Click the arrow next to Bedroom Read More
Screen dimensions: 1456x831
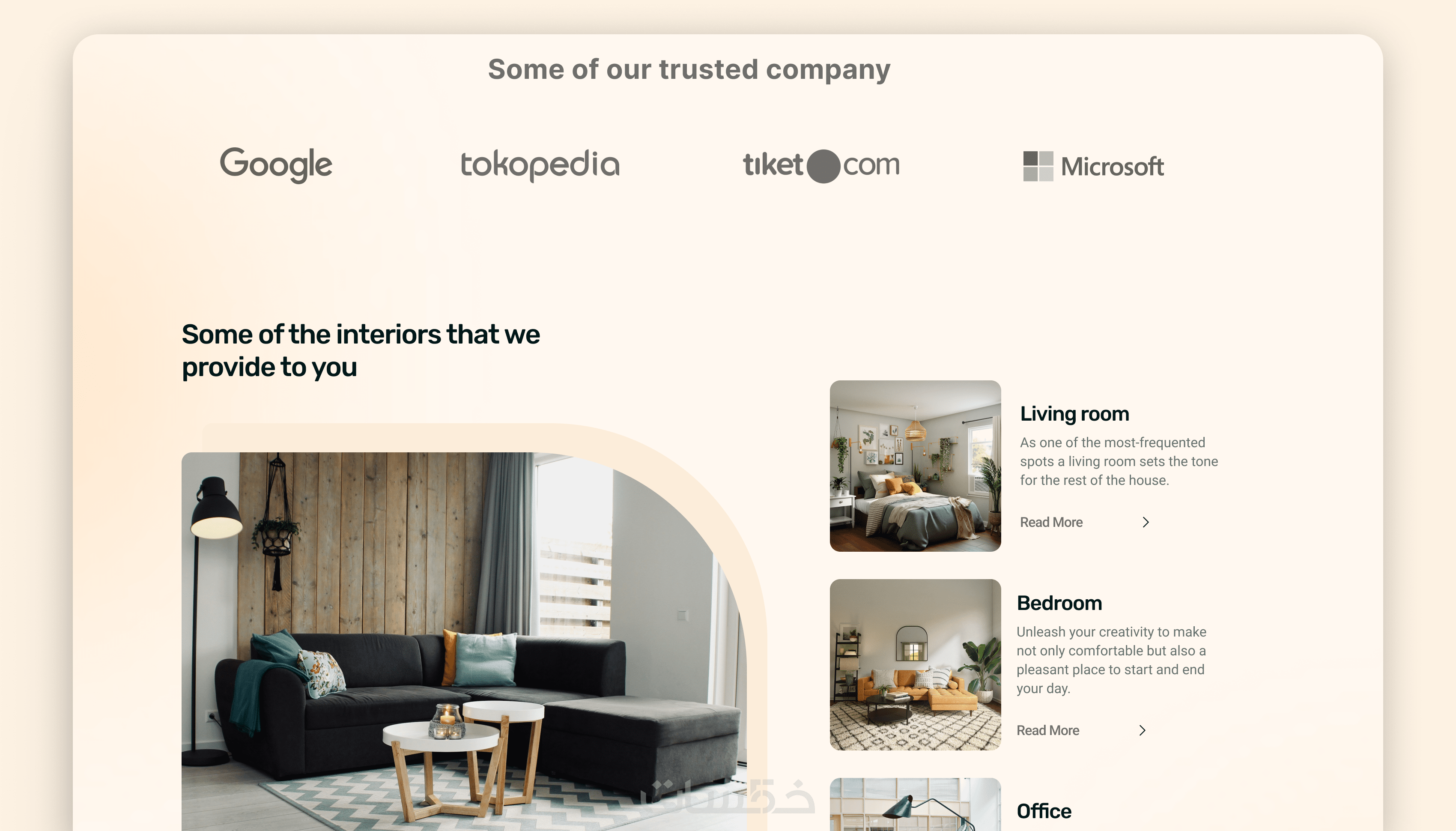click(x=1142, y=730)
